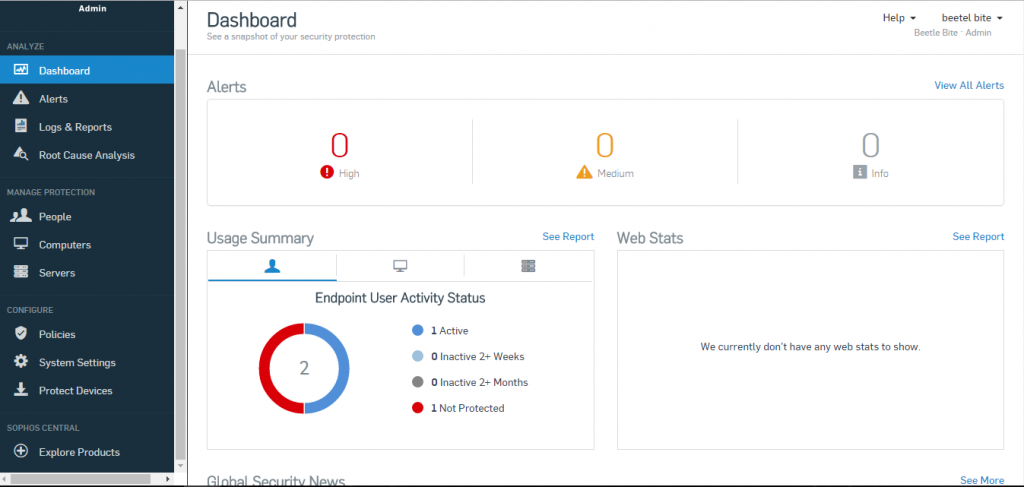Click the '1 Not Protected' legend text
The width and height of the screenshot is (1024, 487).
point(468,408)
